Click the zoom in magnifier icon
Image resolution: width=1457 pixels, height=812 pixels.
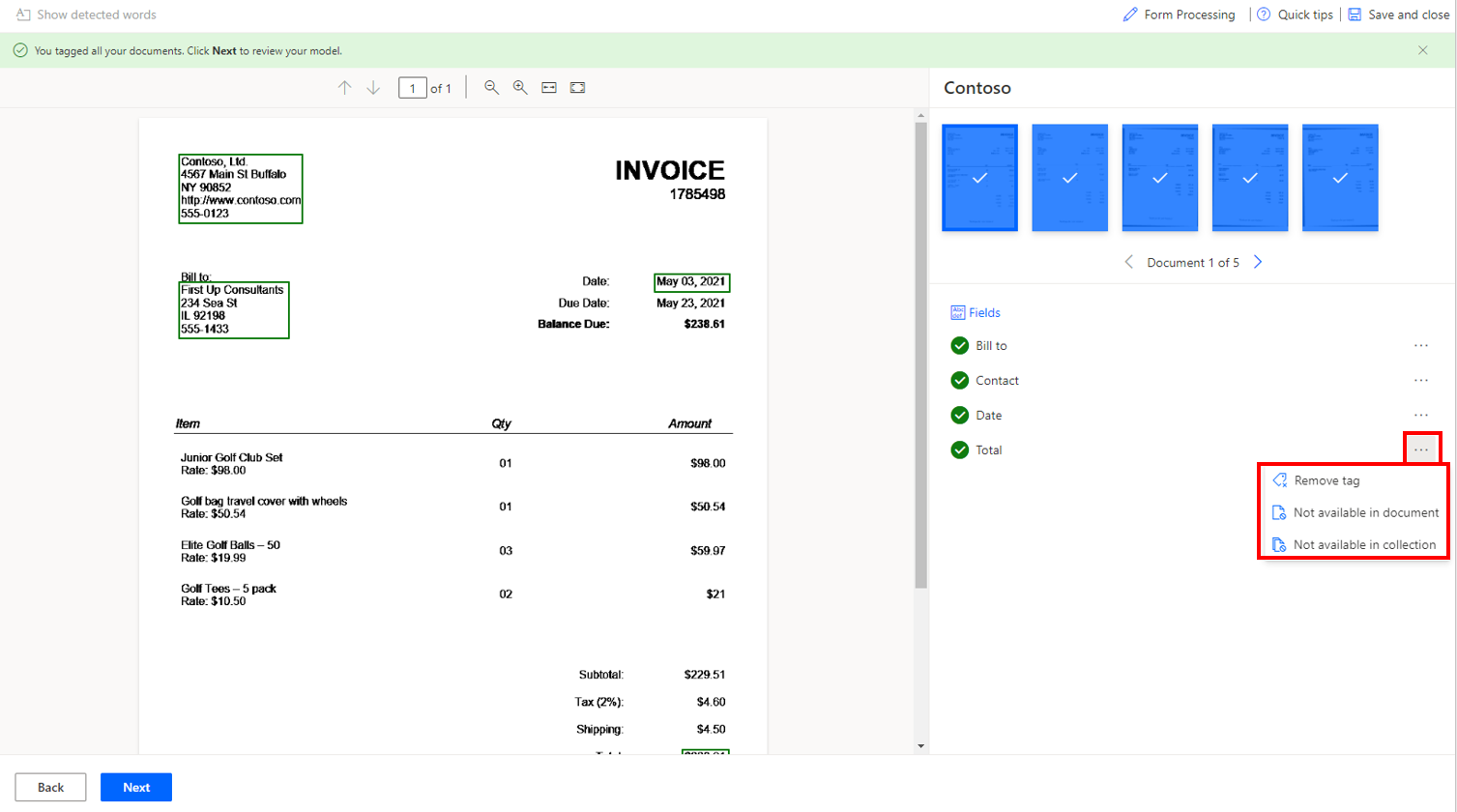pos(520,88)
